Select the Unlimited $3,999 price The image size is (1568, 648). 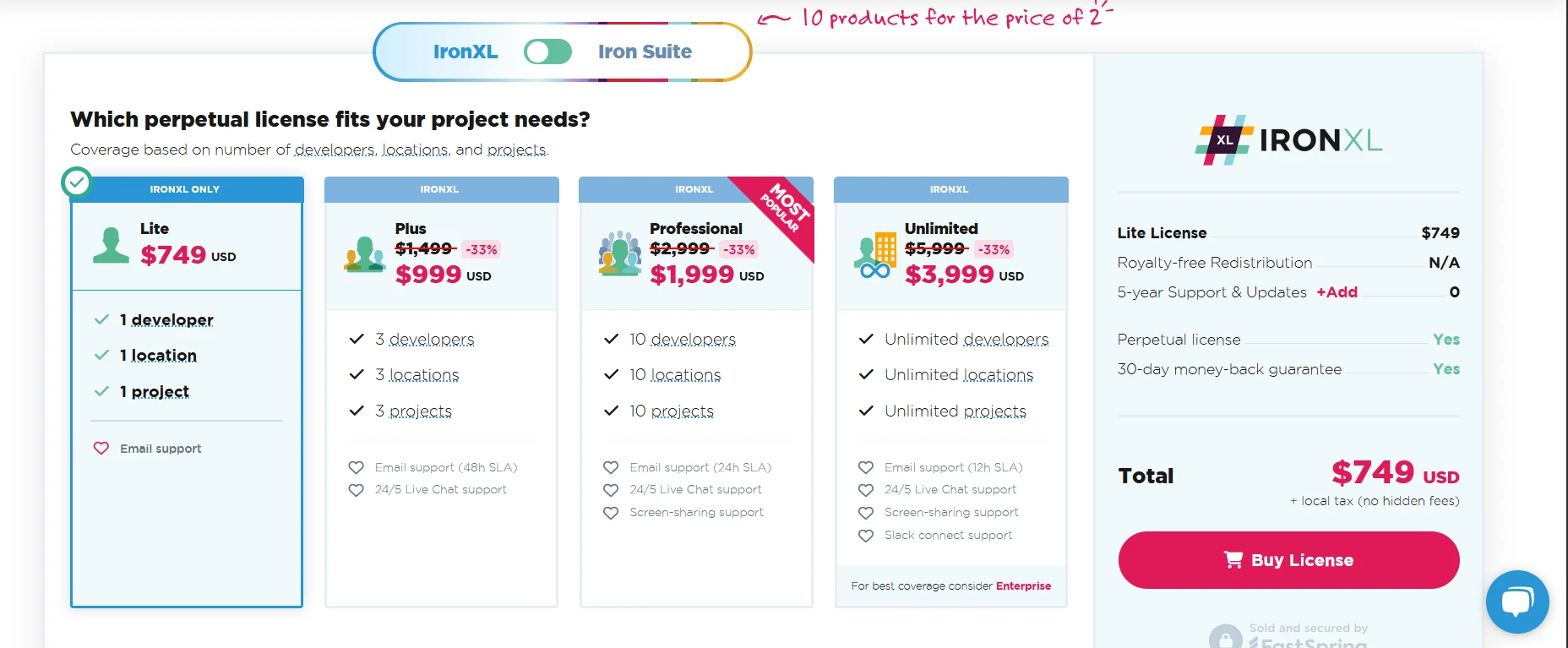[x=949, y=275]
